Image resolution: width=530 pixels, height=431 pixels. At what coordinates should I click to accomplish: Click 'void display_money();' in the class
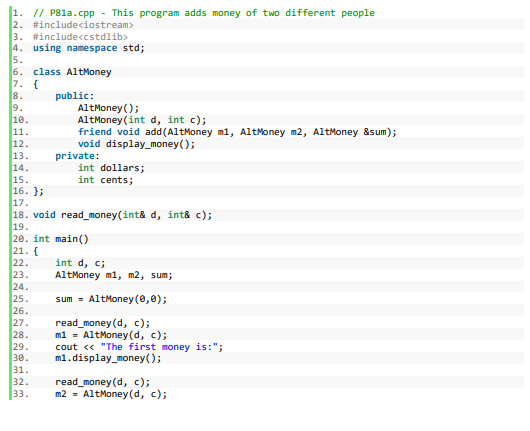tap(136, 144)
